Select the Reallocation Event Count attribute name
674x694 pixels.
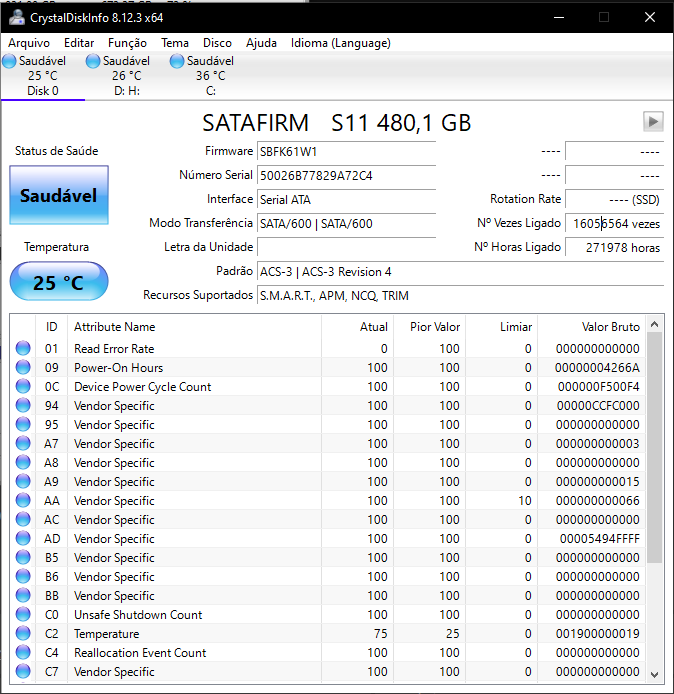click(x=140, y=653)
